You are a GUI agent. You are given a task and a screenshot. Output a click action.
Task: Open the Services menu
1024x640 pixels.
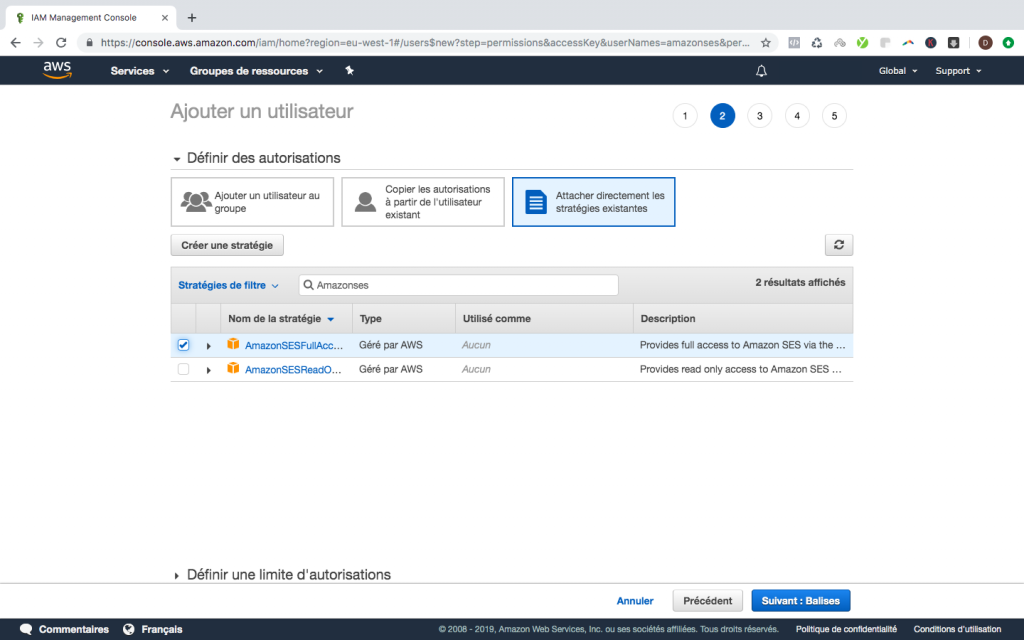click(139, 71)
